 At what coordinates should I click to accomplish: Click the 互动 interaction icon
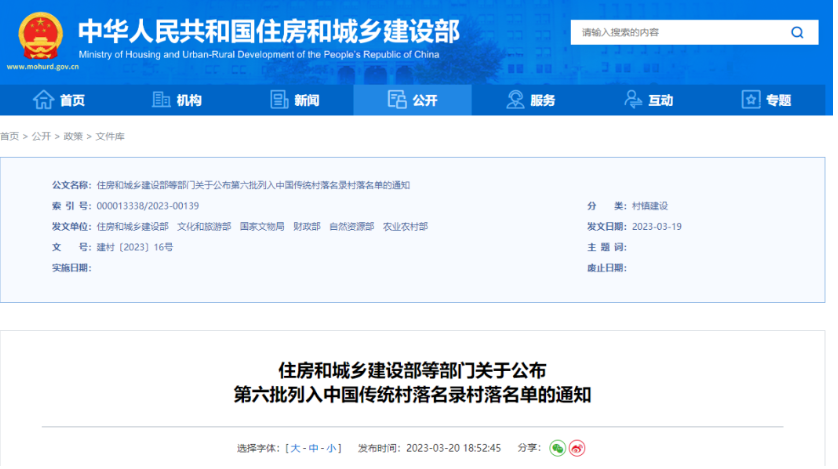(x=635, y=100)
